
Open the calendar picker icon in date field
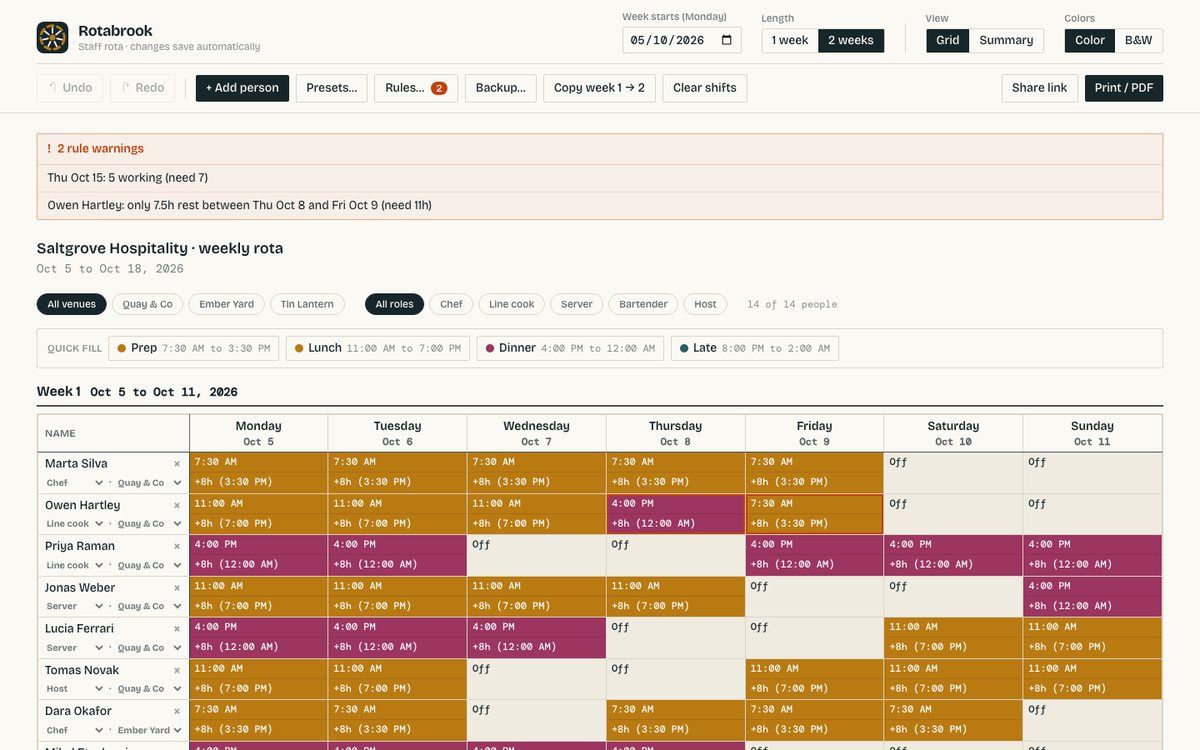tap(727, 40)
